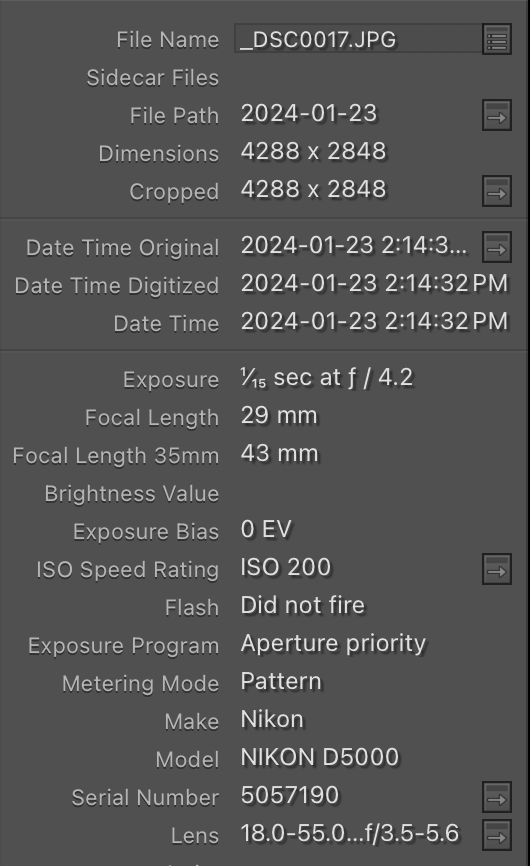Click the Sidecar Files label

click(153, 78)
